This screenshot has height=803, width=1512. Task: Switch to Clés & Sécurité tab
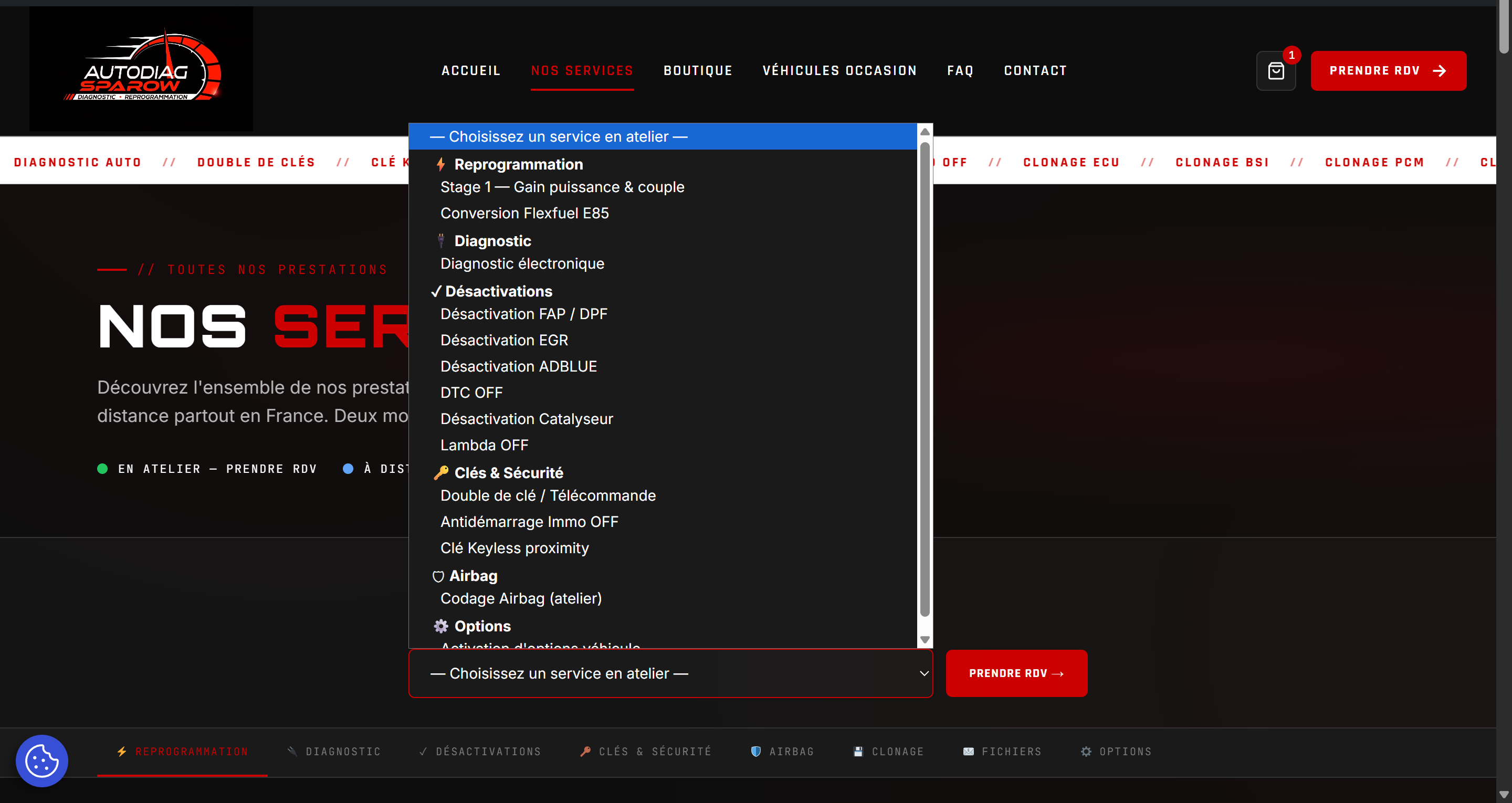click(645, 752)
